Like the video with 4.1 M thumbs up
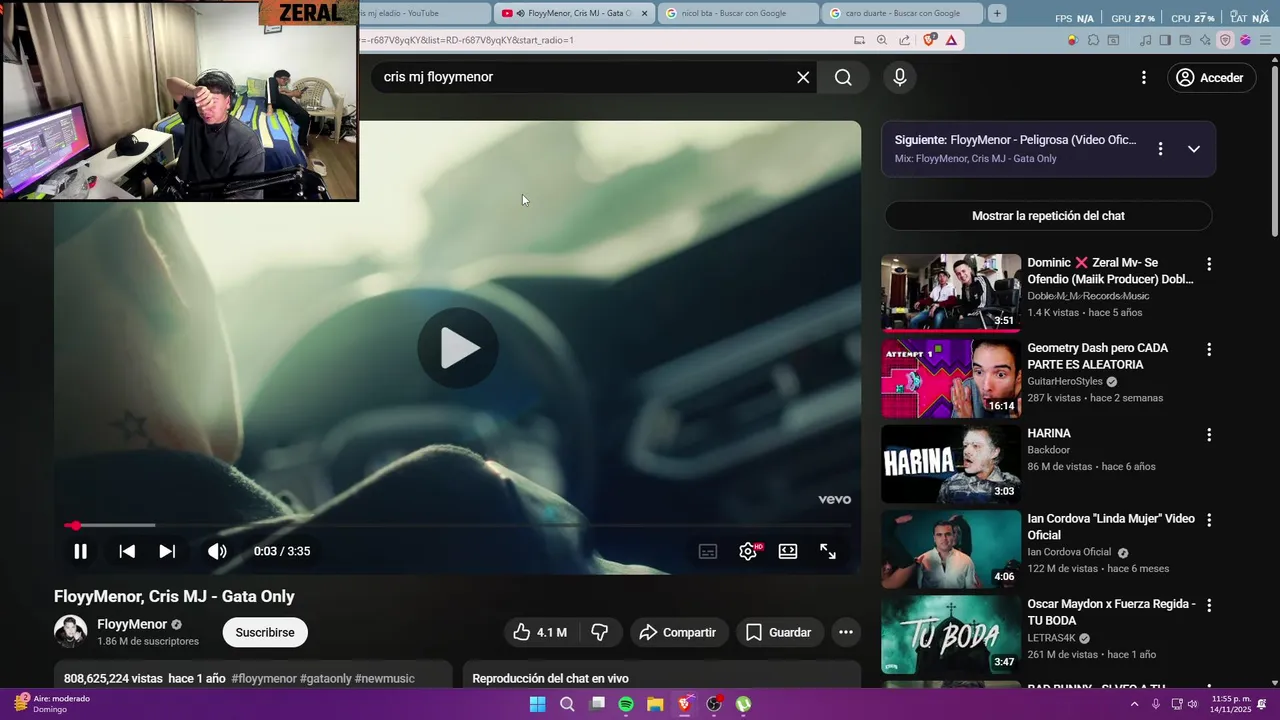The width and height of the screenshot is (1280, 720). point(541,632)
